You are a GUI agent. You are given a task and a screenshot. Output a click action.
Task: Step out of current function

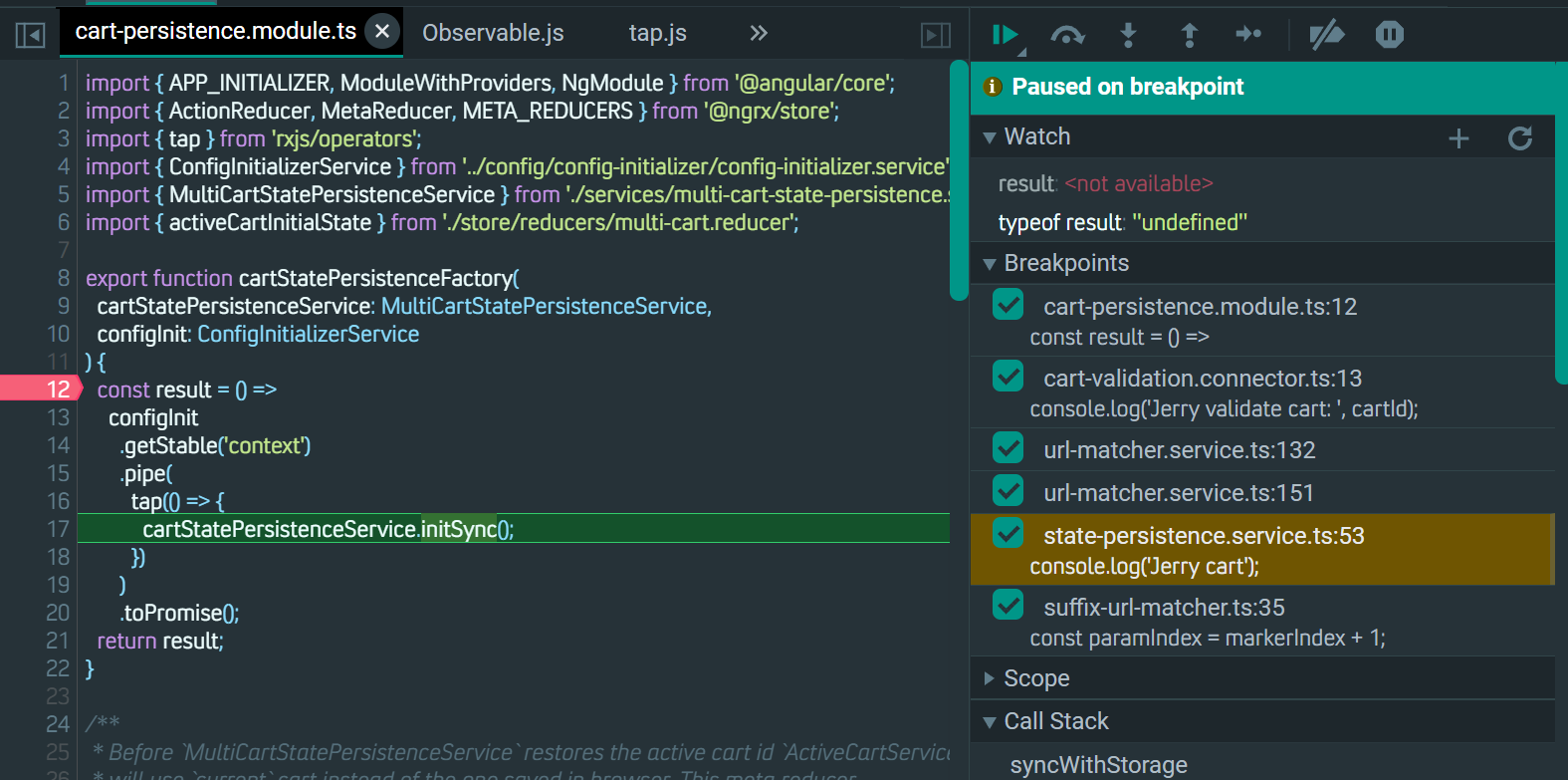[x=1189, y=35]
